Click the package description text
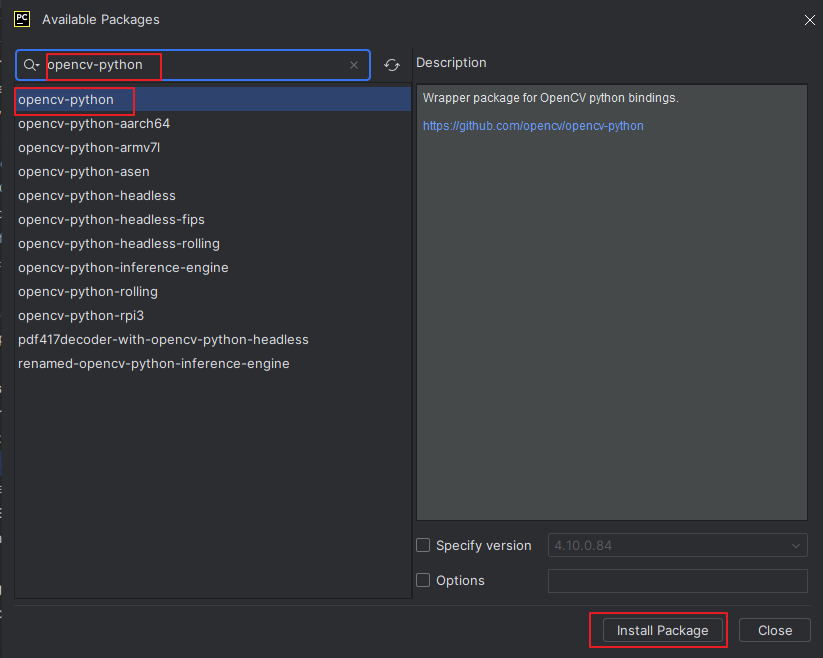This screenshot has height=658, width=823. [551, 98]
